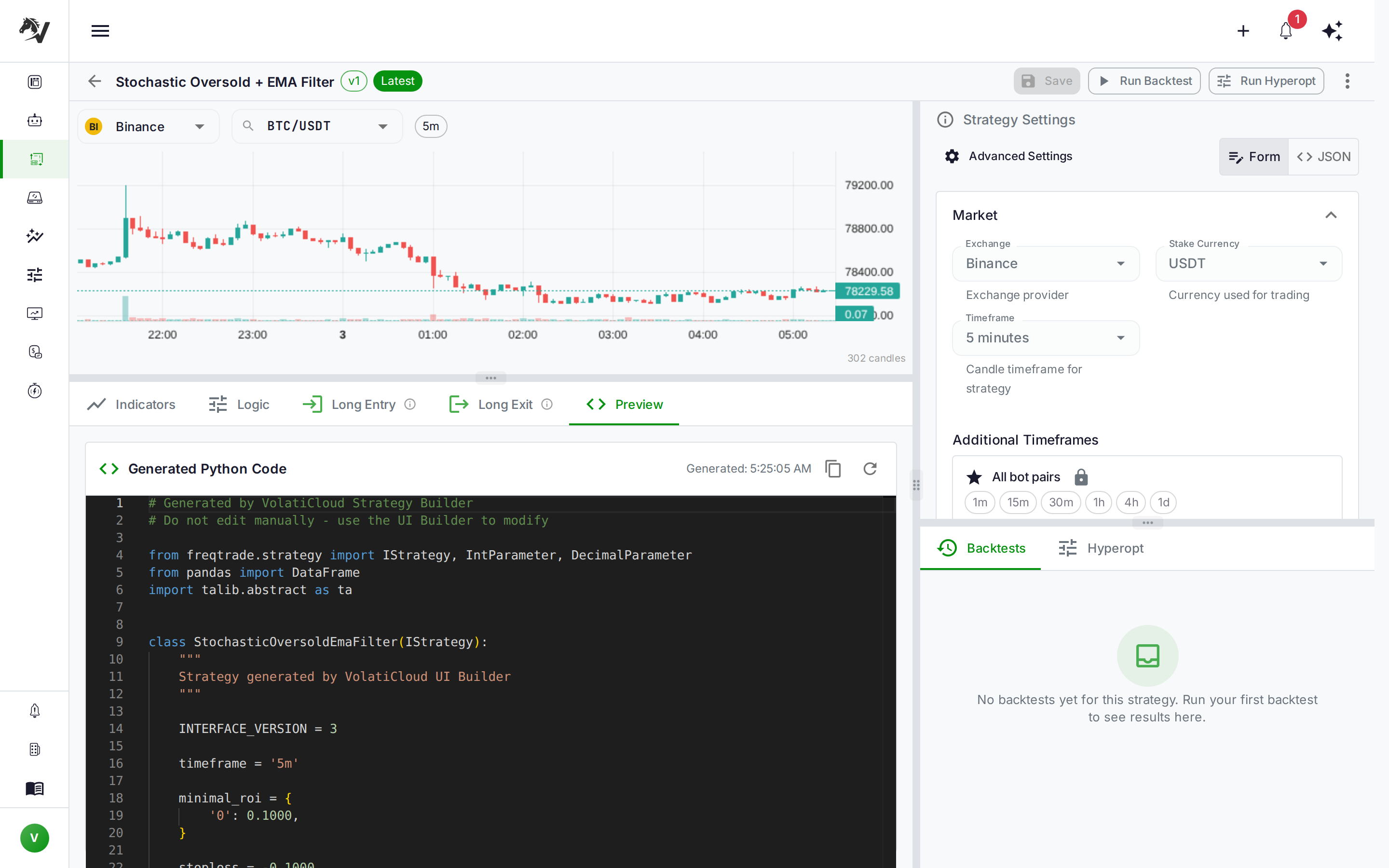Open the user avatar V

click(34, 838)
